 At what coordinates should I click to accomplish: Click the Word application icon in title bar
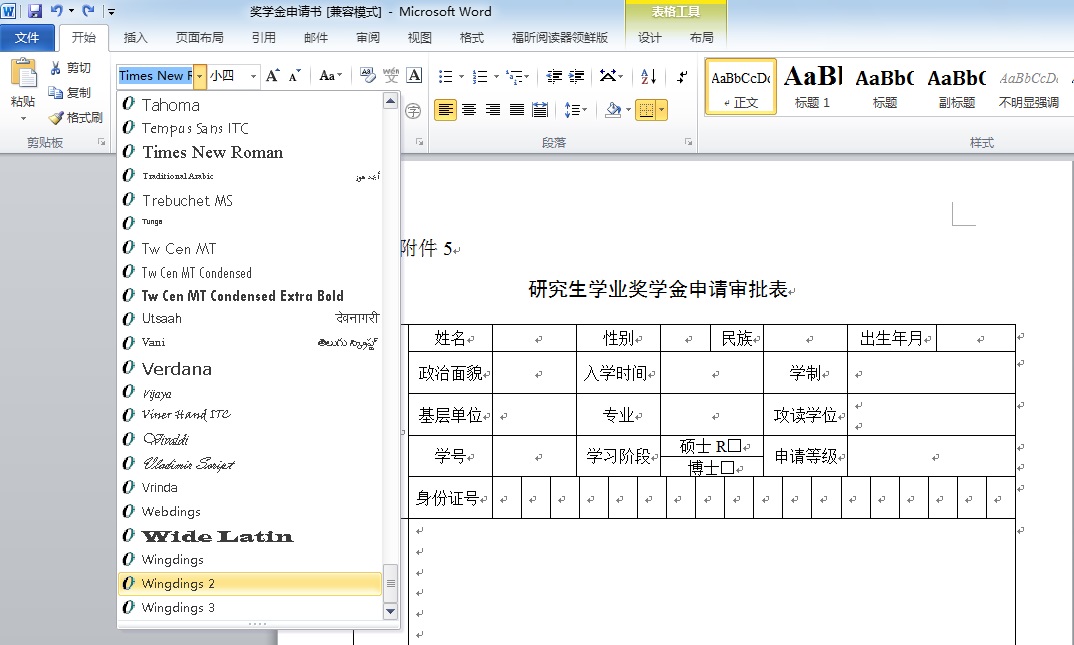pos(9,11)
